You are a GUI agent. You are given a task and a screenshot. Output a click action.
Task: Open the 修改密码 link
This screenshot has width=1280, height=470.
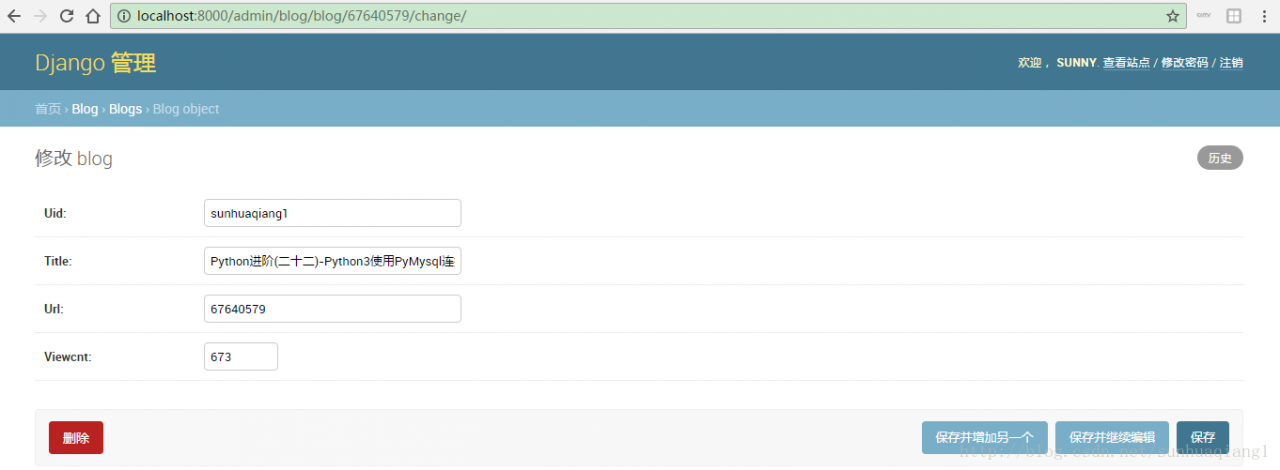point(1184,63)
